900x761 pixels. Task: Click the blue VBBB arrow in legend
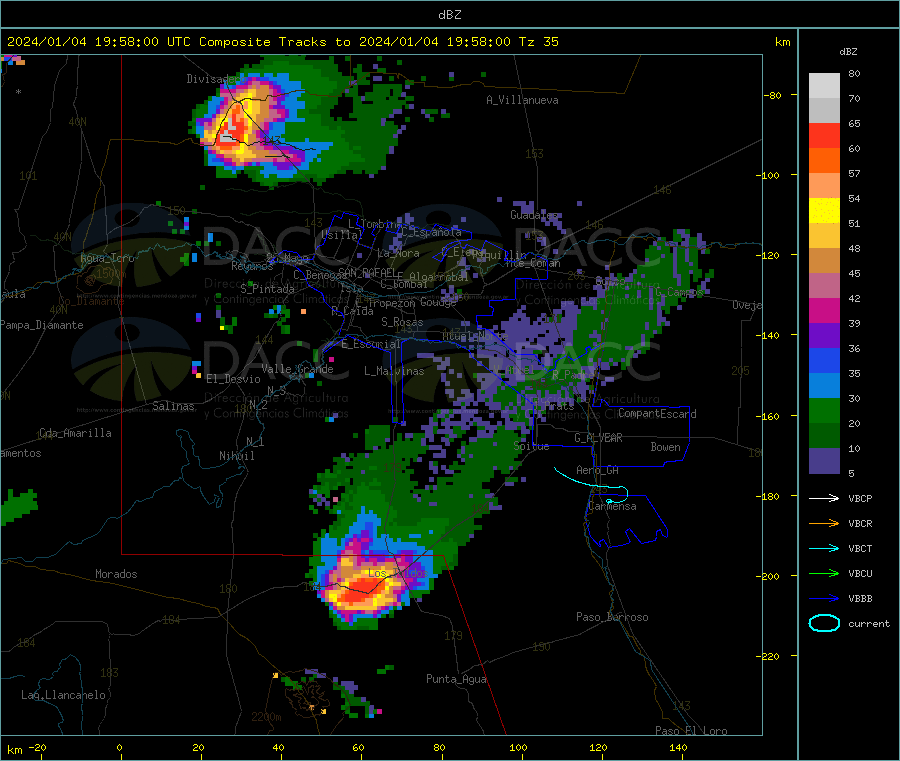824,598
